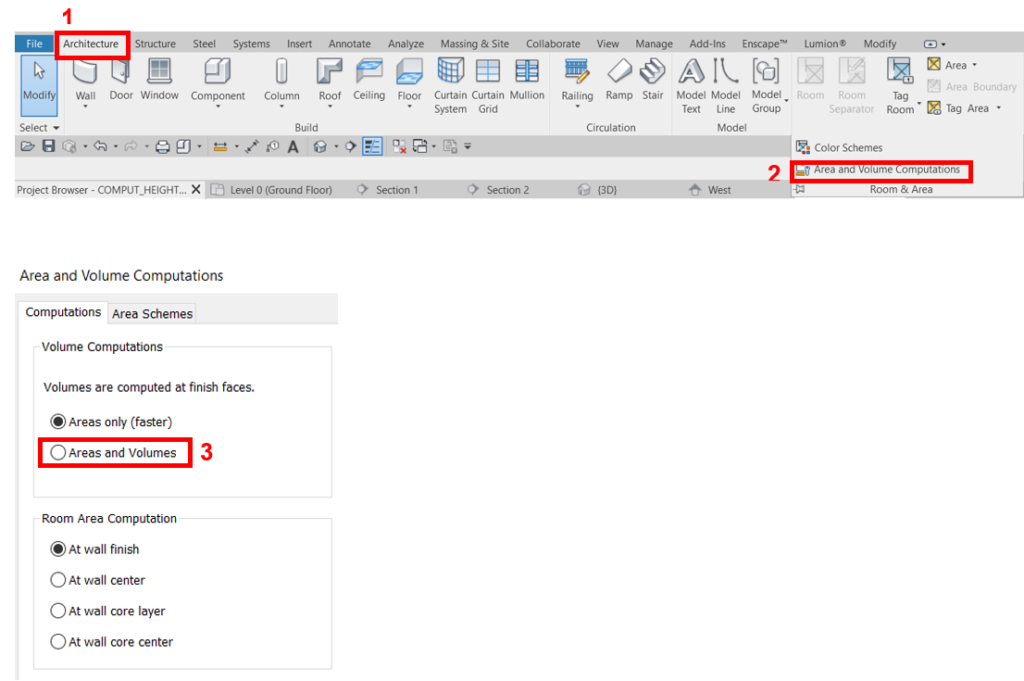Open the Switch Windows dropdown arrow
Viewport: 1024px width, 681px height.
(434, 146)
